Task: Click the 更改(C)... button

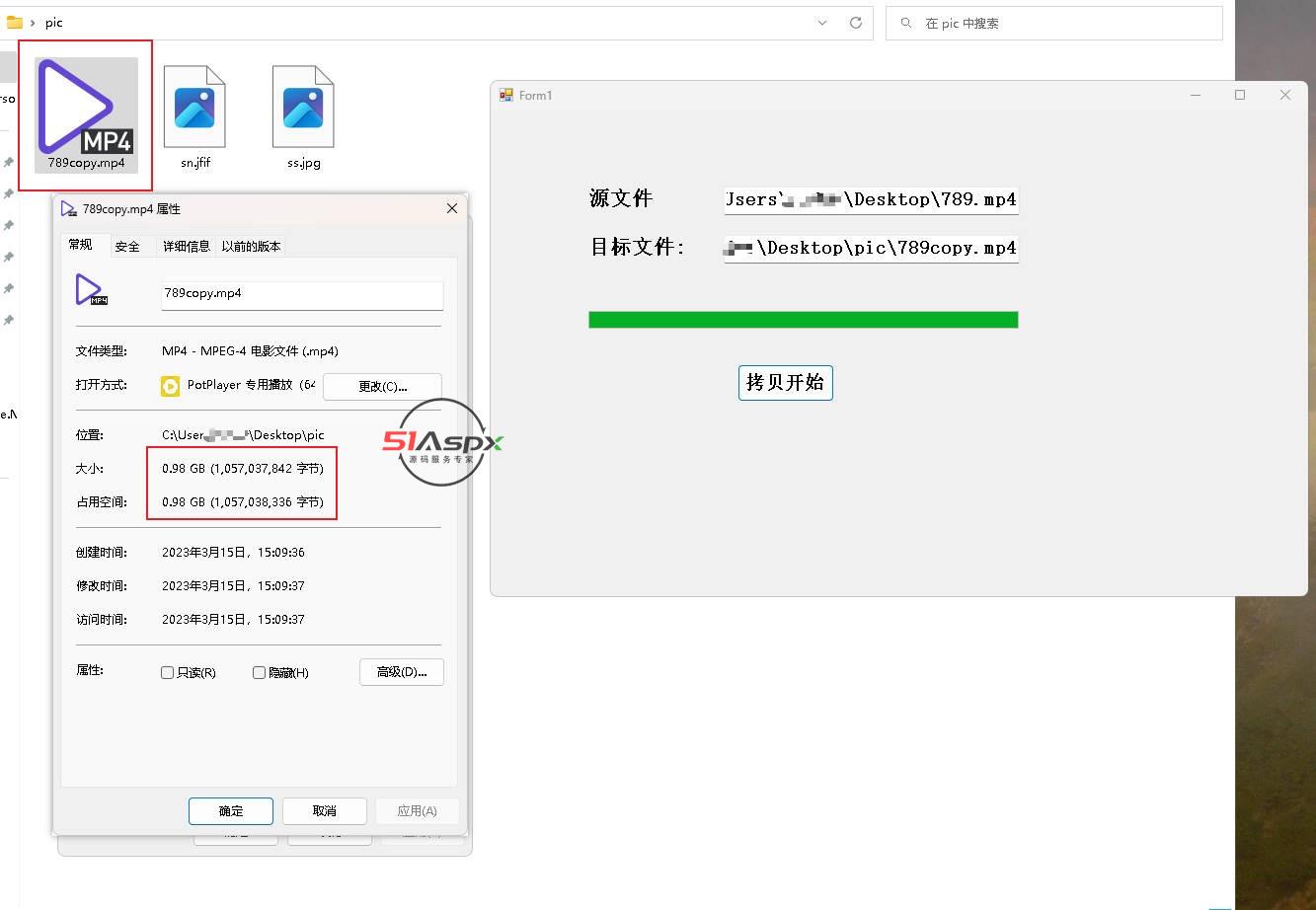Action: point(382,386)
